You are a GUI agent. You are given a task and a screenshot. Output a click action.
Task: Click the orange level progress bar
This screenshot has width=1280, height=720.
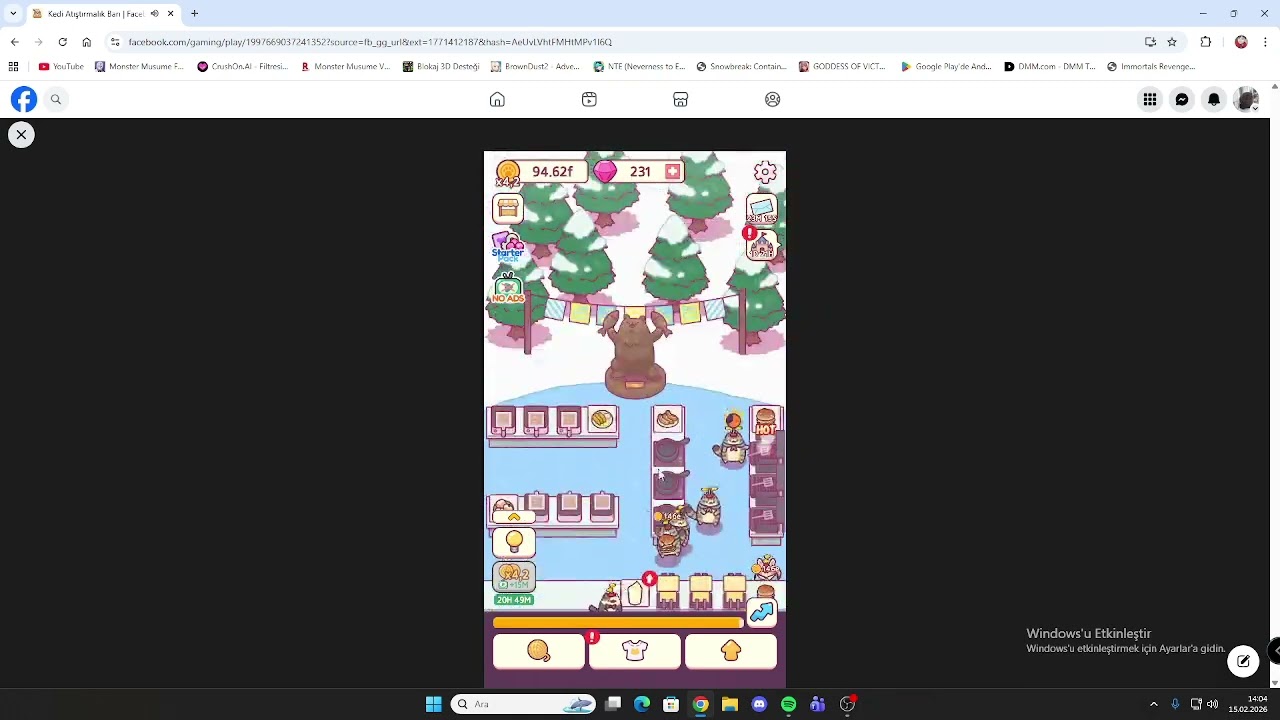coord(618,623)
